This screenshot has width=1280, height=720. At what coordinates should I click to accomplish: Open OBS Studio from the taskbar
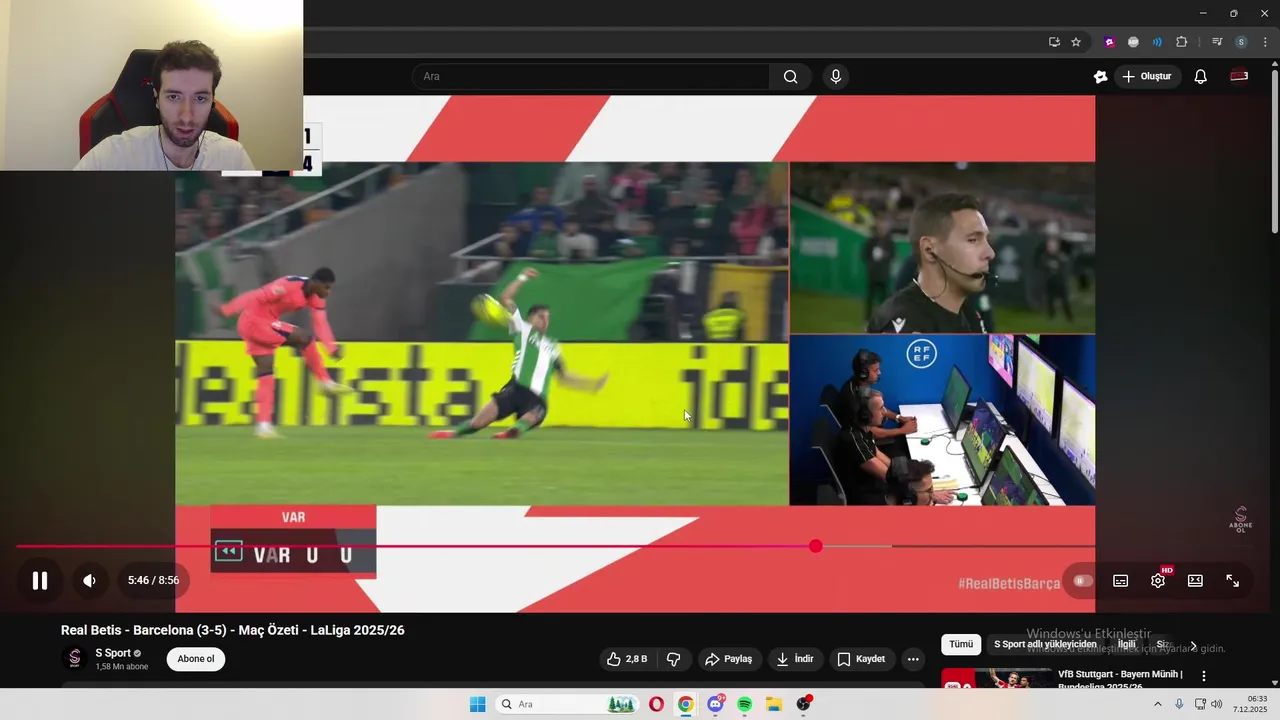[804, 704]
